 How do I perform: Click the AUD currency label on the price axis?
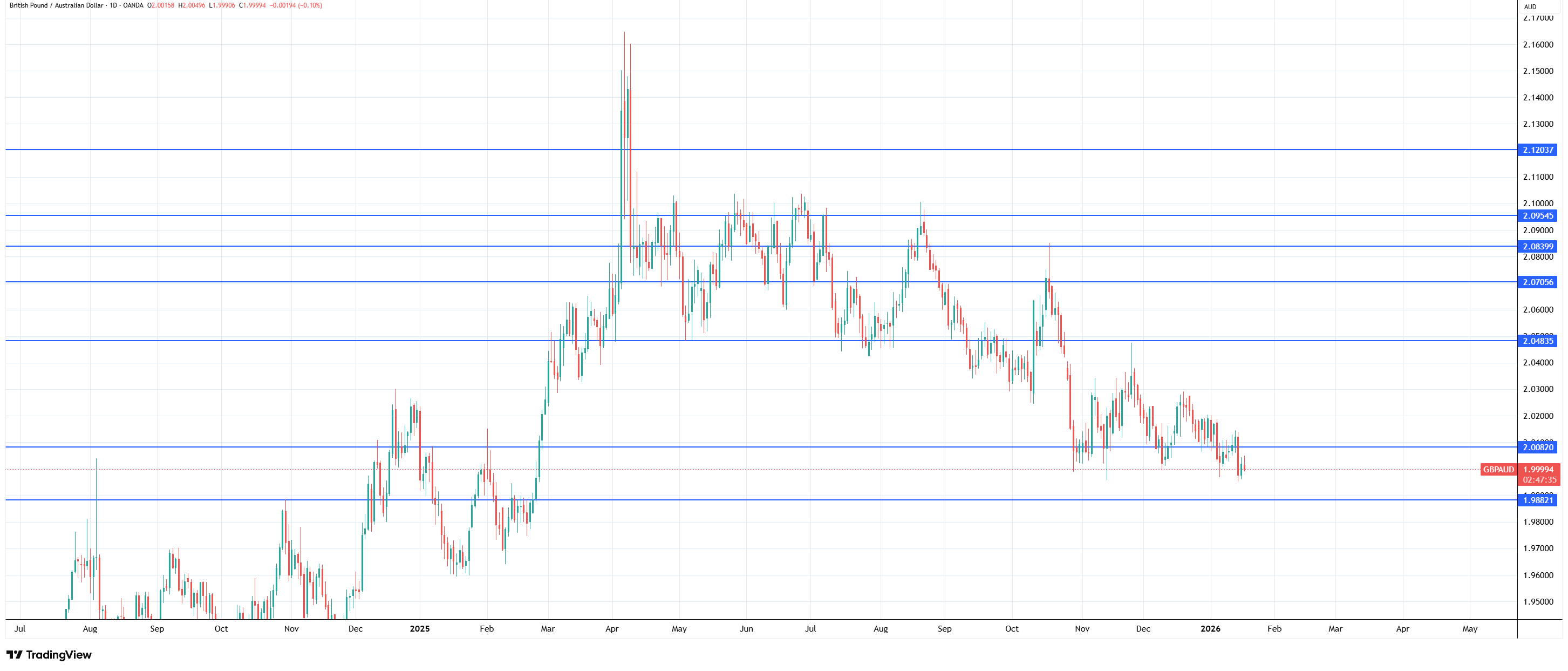[x=1530, y=6]
